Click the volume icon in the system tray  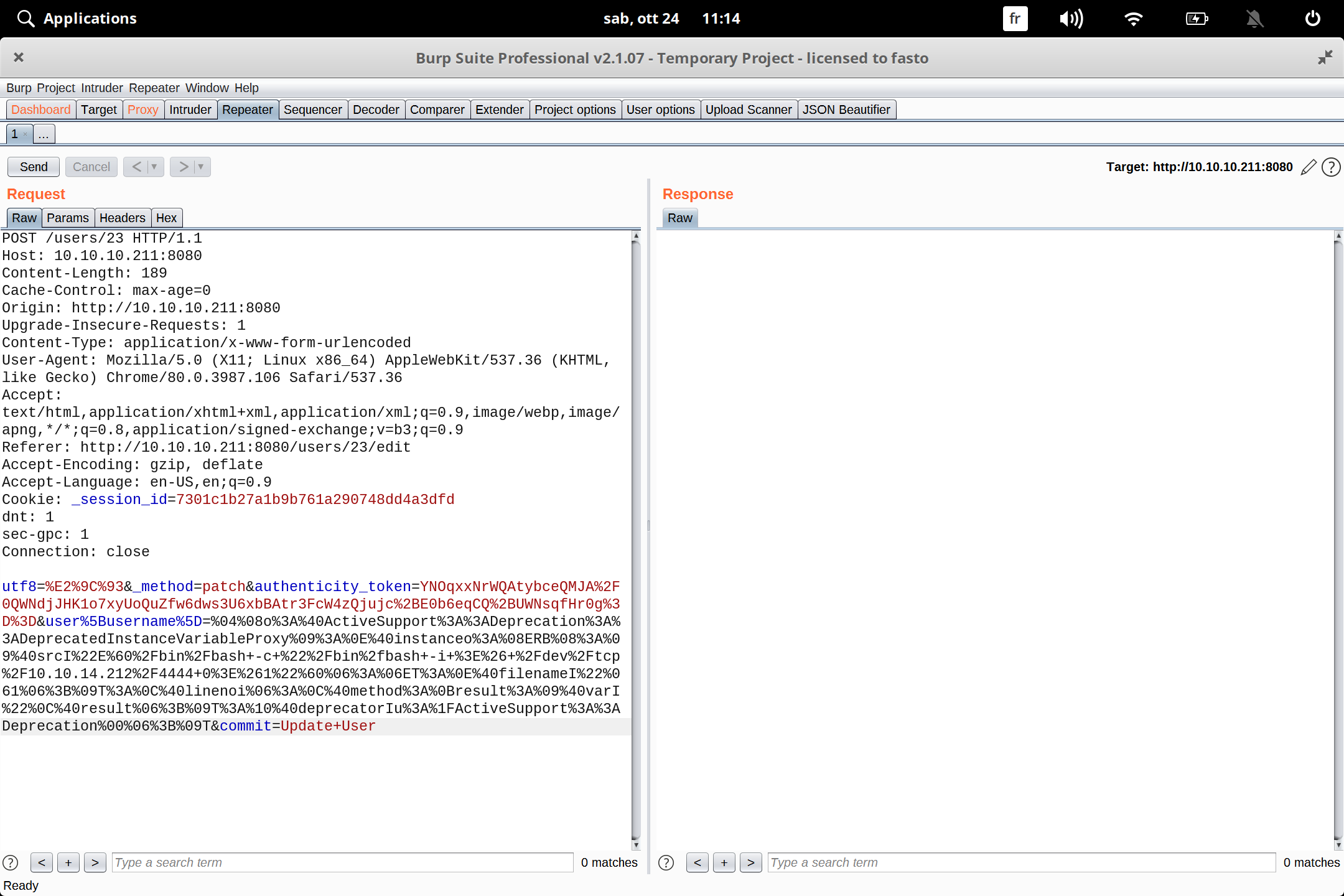(1071, 18)
